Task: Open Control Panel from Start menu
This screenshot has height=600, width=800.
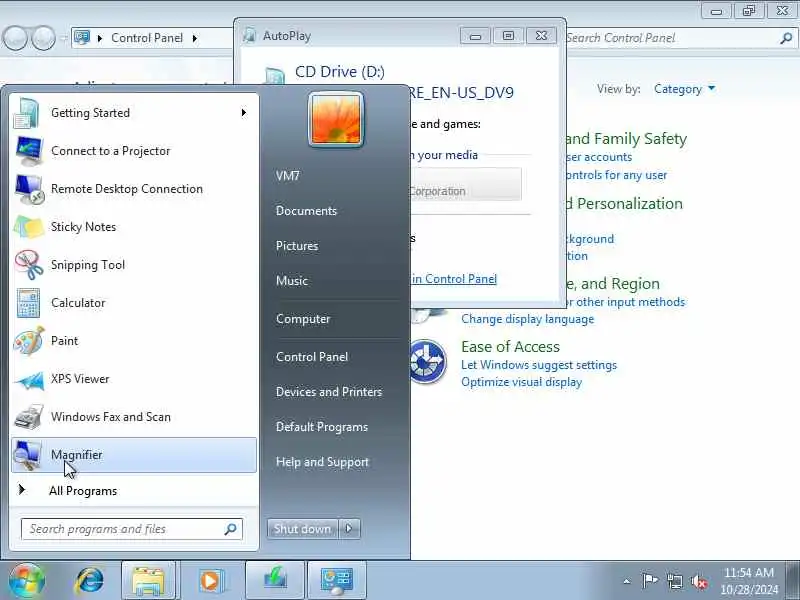Action: (x=312, y=357)
